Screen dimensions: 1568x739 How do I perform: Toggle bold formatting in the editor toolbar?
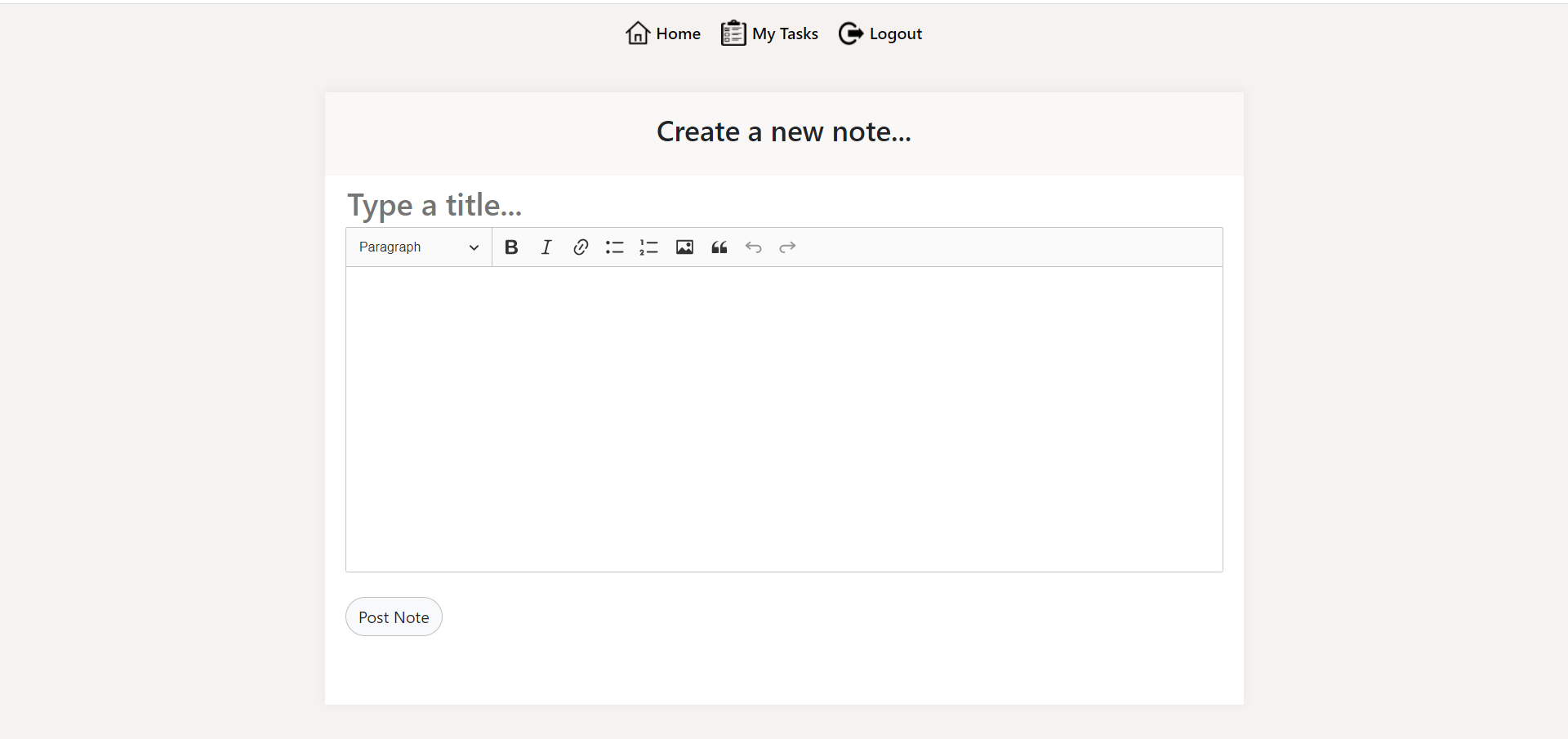click(x=511, y=247)
